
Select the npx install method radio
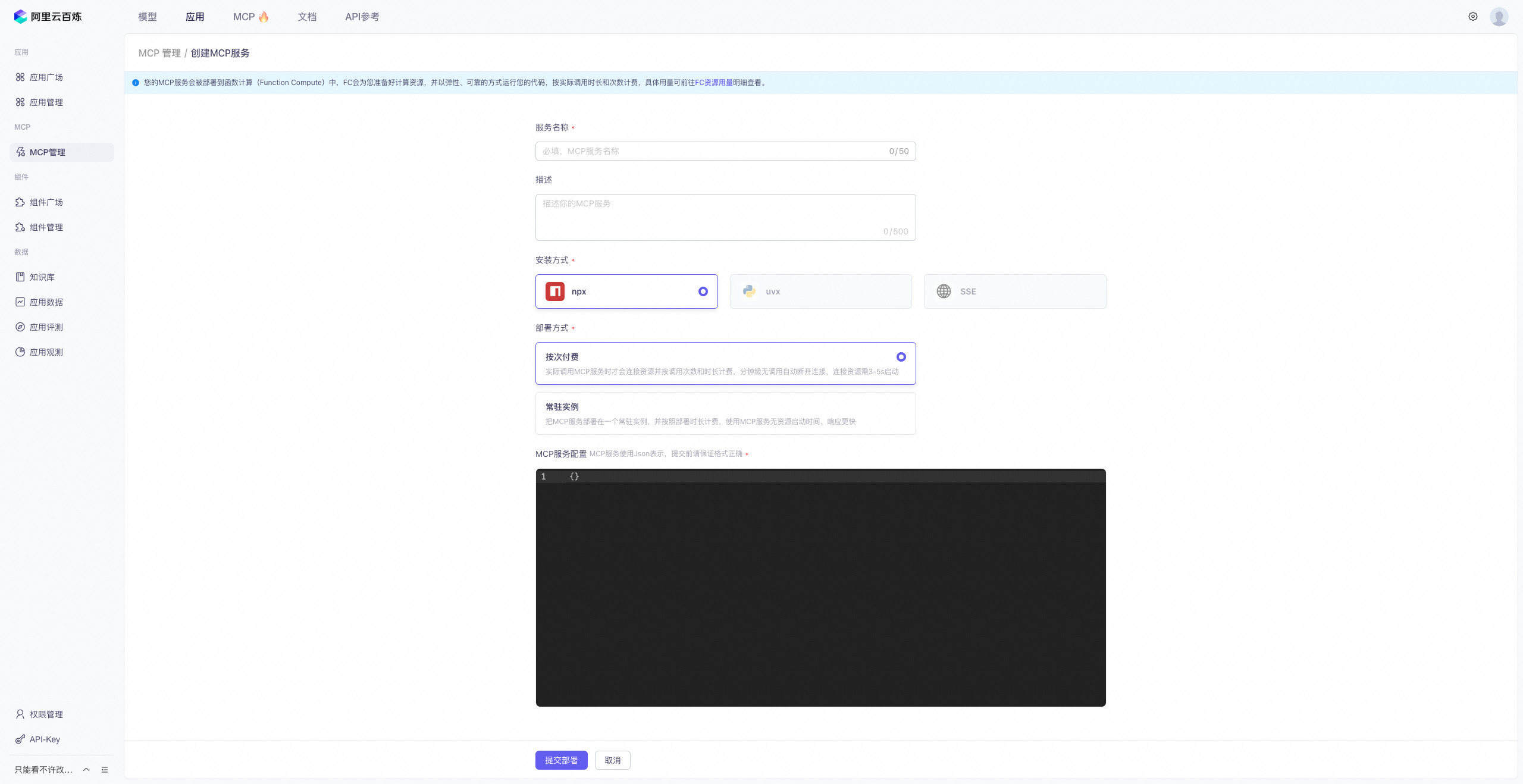point(703,291)
